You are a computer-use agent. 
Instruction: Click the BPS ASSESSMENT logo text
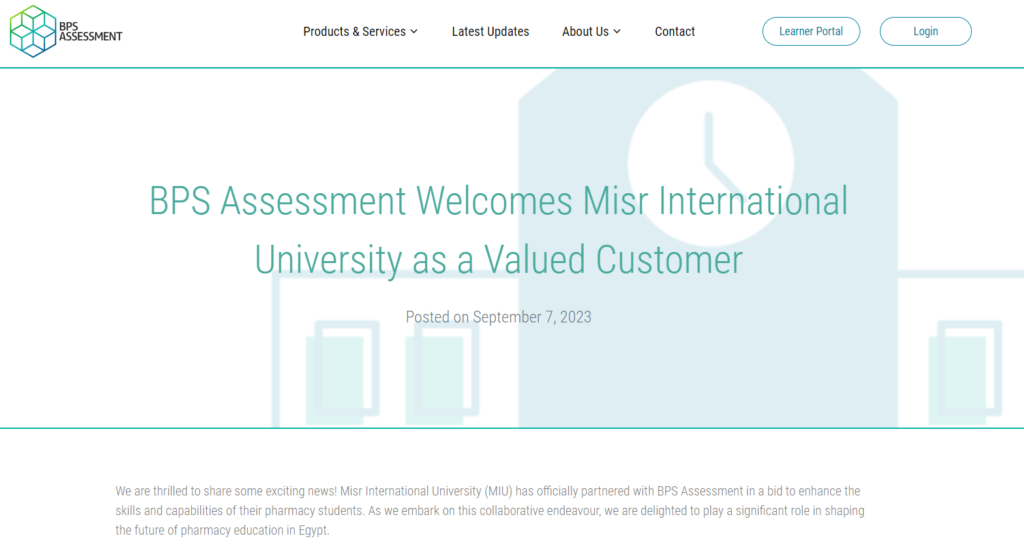coord(90,31)
